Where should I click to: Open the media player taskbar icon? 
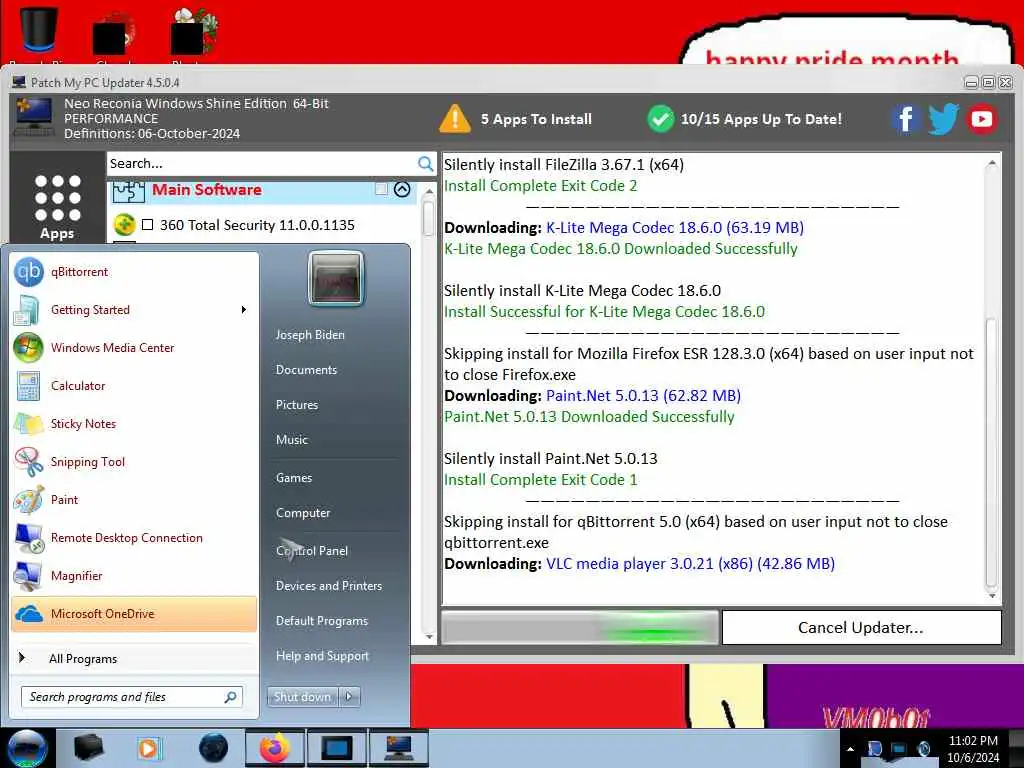[150, 748]
